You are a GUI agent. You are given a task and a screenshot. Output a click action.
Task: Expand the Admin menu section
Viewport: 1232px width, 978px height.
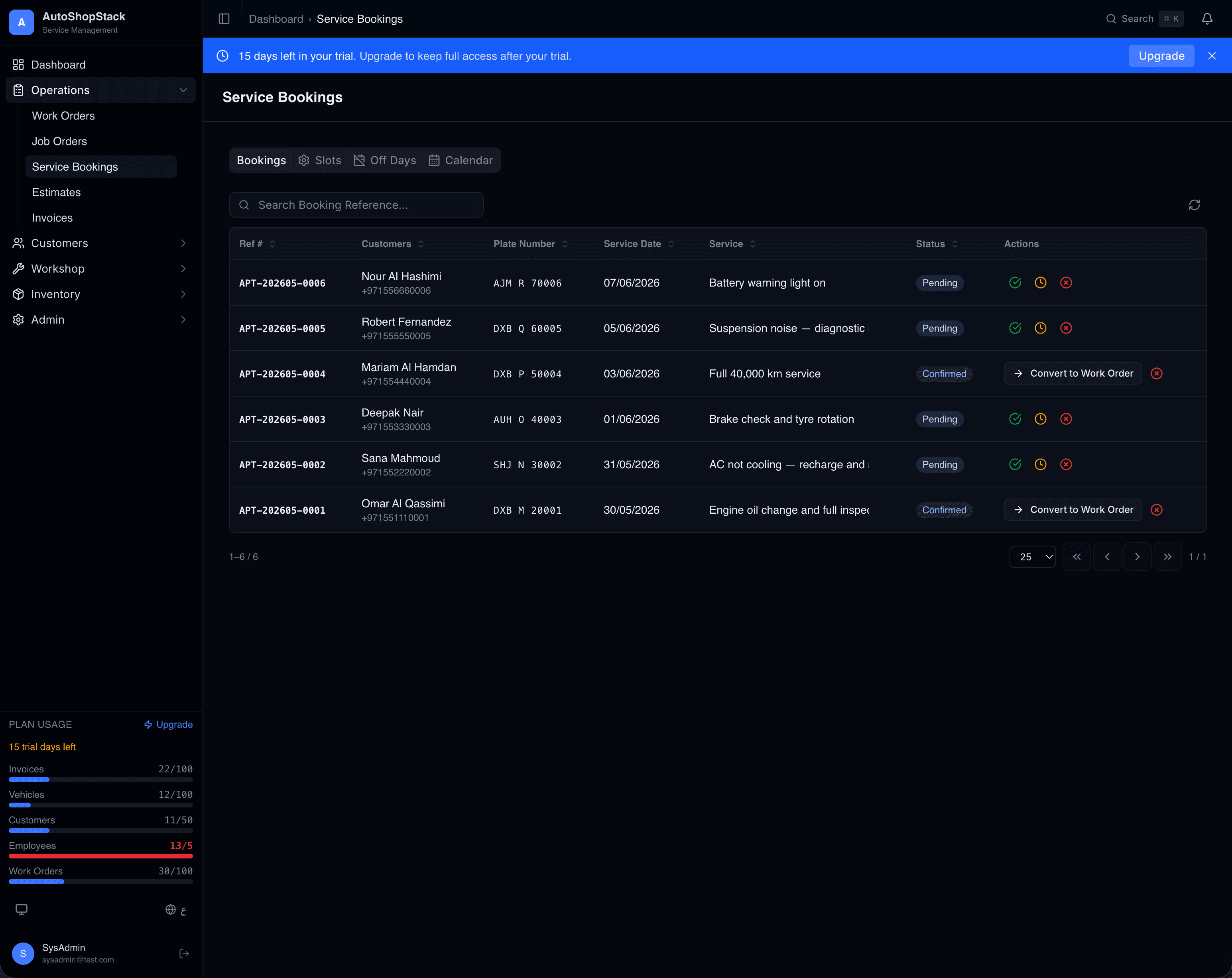point(100,320)
